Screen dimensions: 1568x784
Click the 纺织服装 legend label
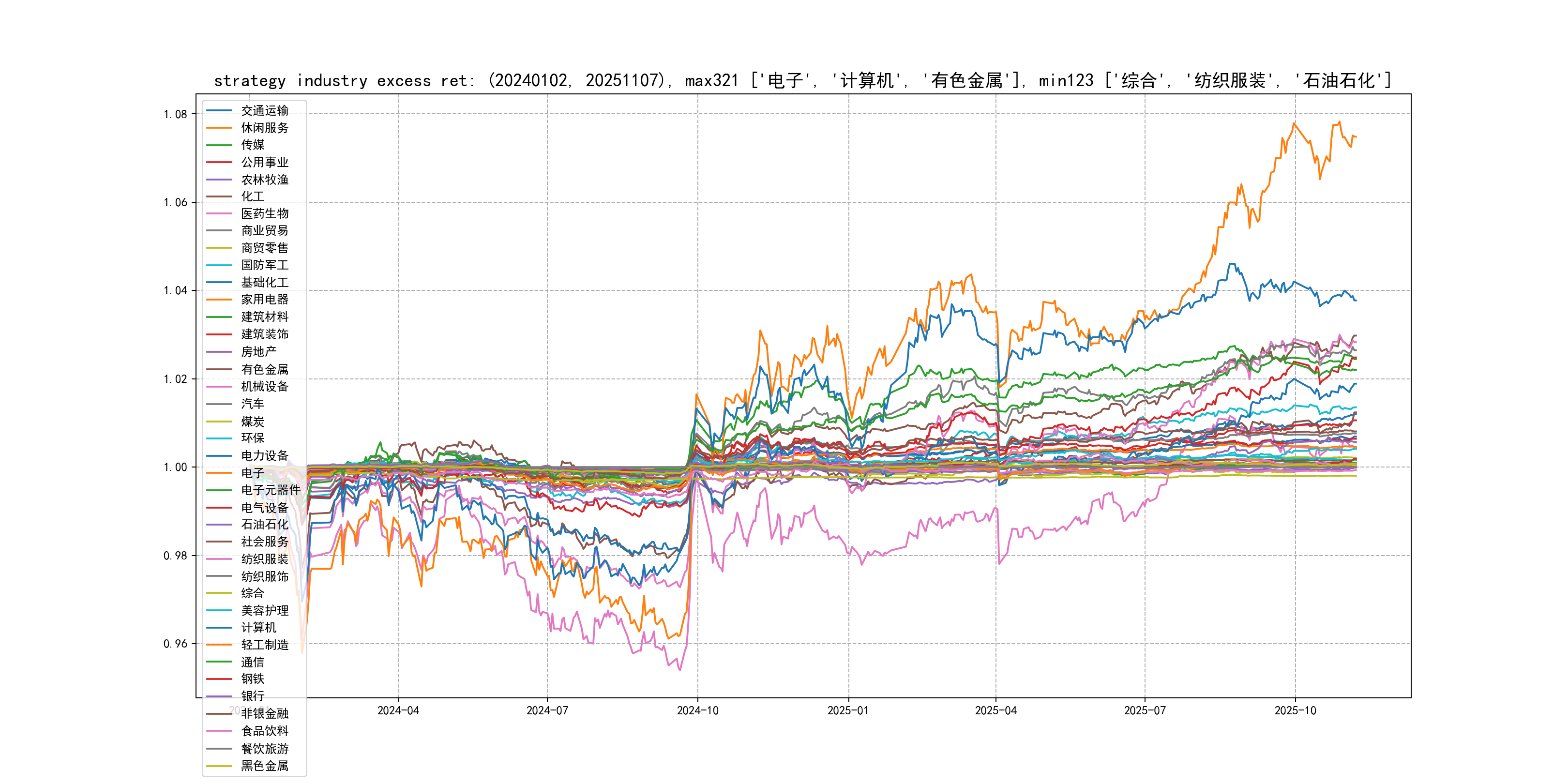264,559
